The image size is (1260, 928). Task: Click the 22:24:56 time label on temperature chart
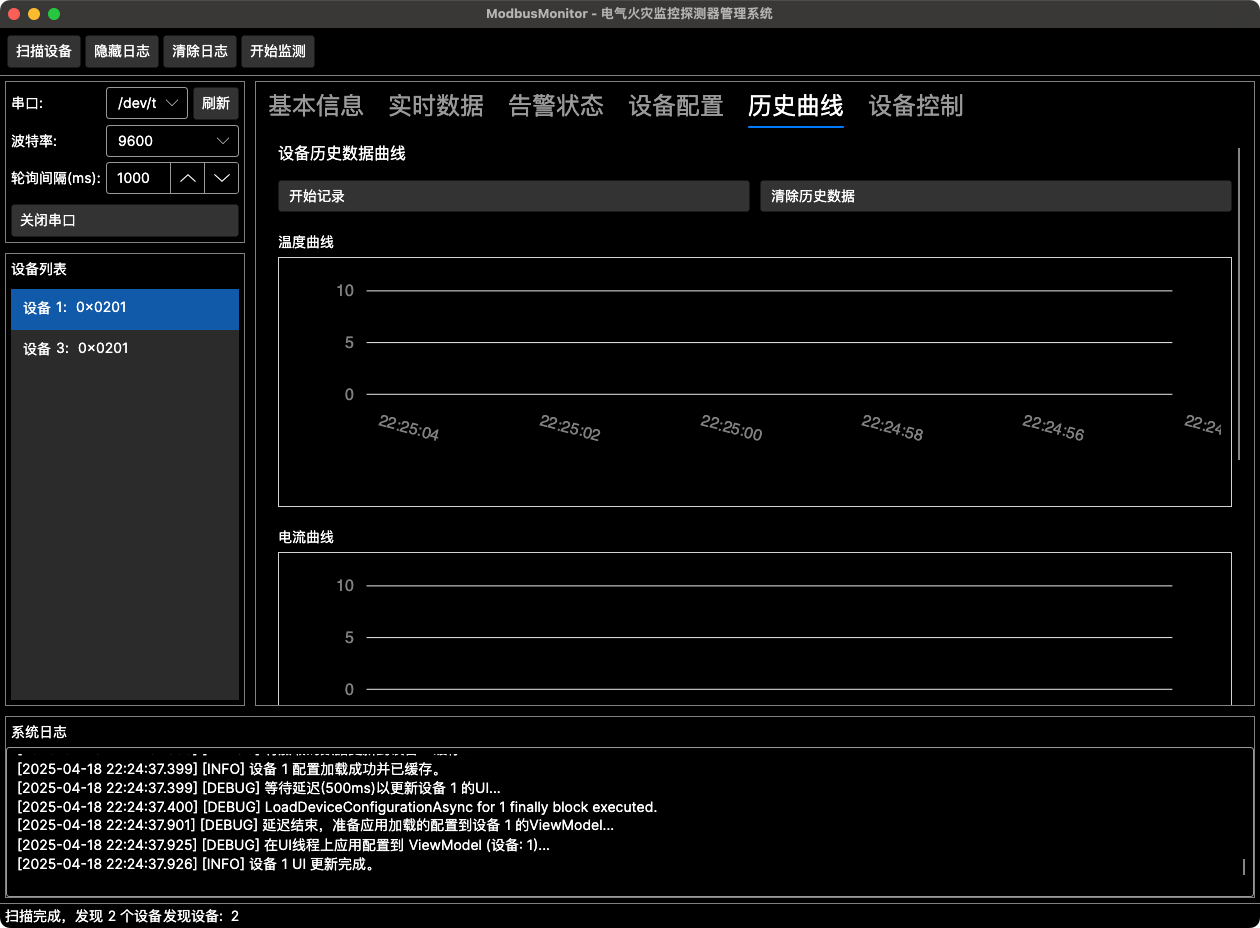(1053, 428)
